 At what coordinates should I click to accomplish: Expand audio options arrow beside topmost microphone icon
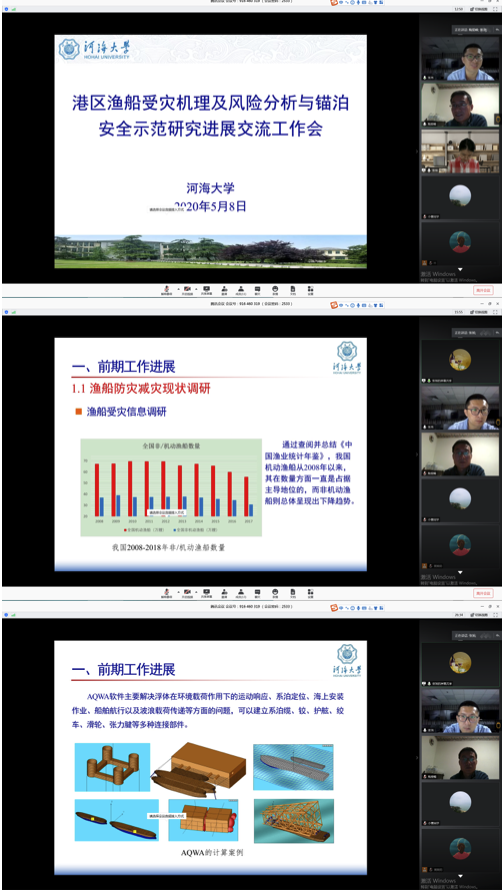tap(177, 288)
